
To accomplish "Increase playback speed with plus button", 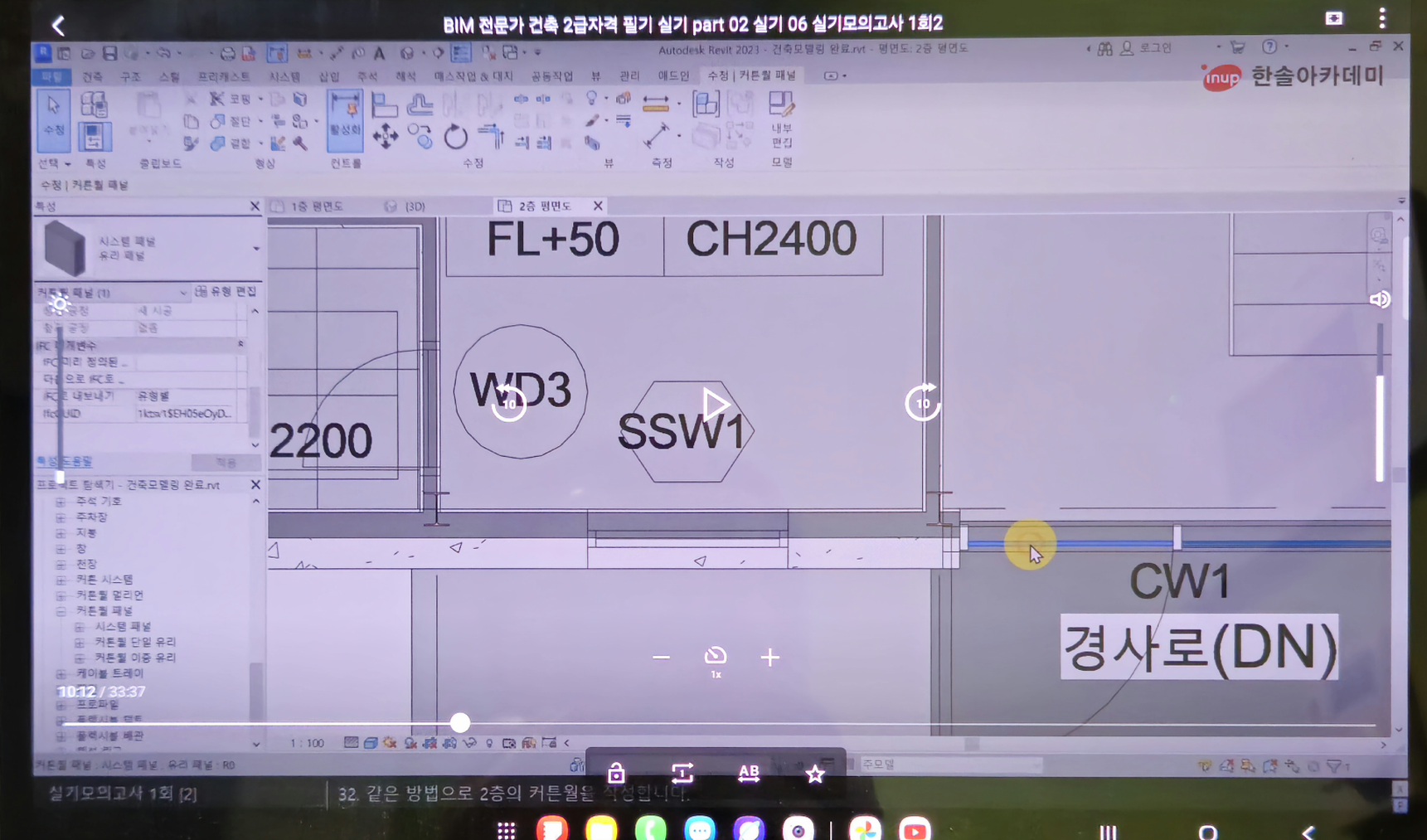I will [x=769, y=658].
